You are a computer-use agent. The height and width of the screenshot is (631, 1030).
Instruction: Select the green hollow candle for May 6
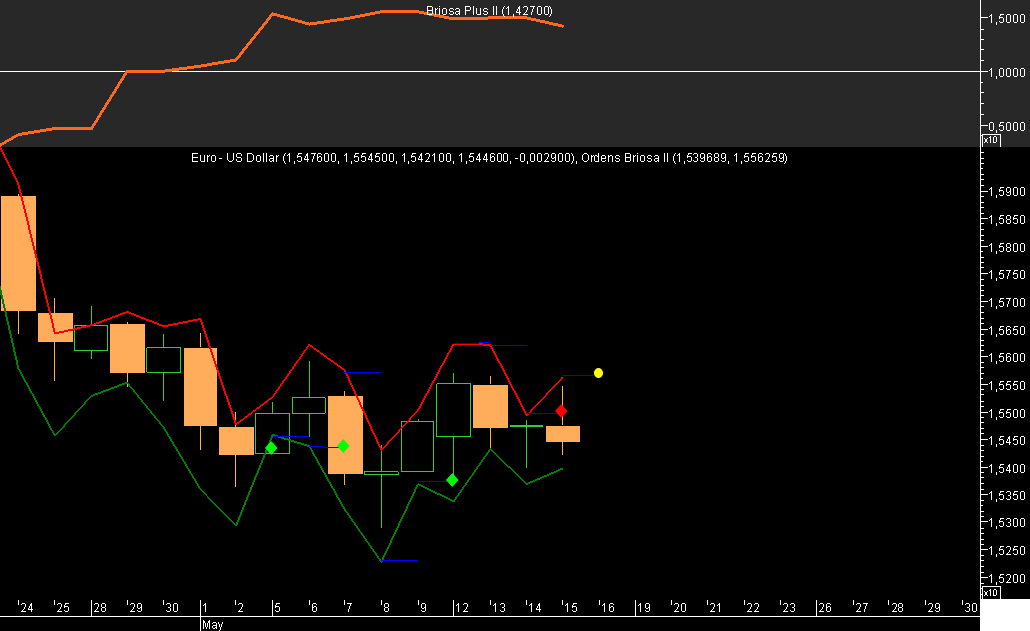309,405
